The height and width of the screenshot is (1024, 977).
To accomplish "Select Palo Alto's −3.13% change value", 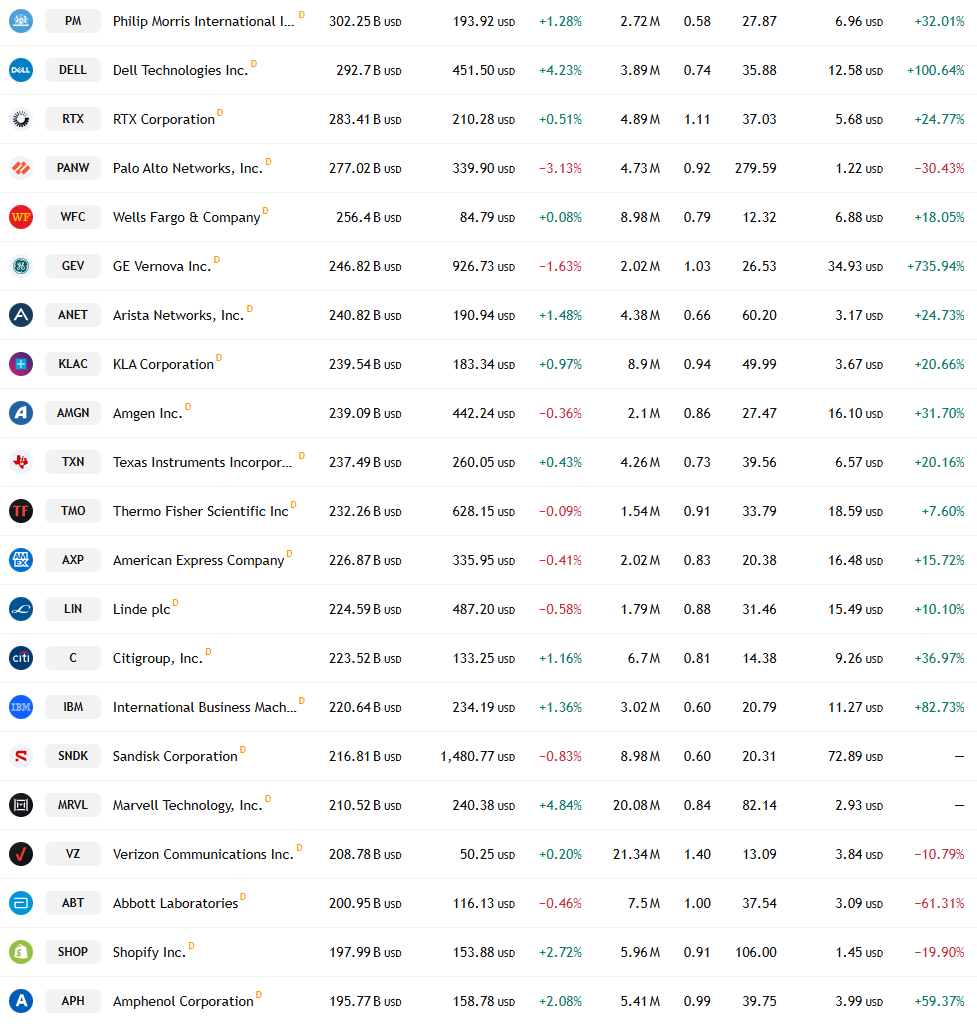I will coord(560,168).
